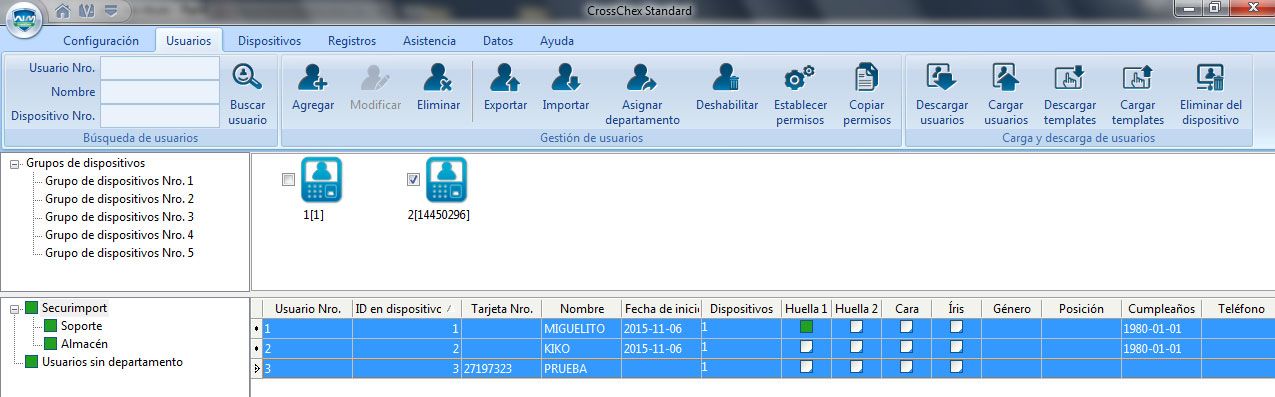Viewport: 1275px width, 397px height.
Task: Toggle Huella 2 checkbox for KIKO
Action: 856,347
